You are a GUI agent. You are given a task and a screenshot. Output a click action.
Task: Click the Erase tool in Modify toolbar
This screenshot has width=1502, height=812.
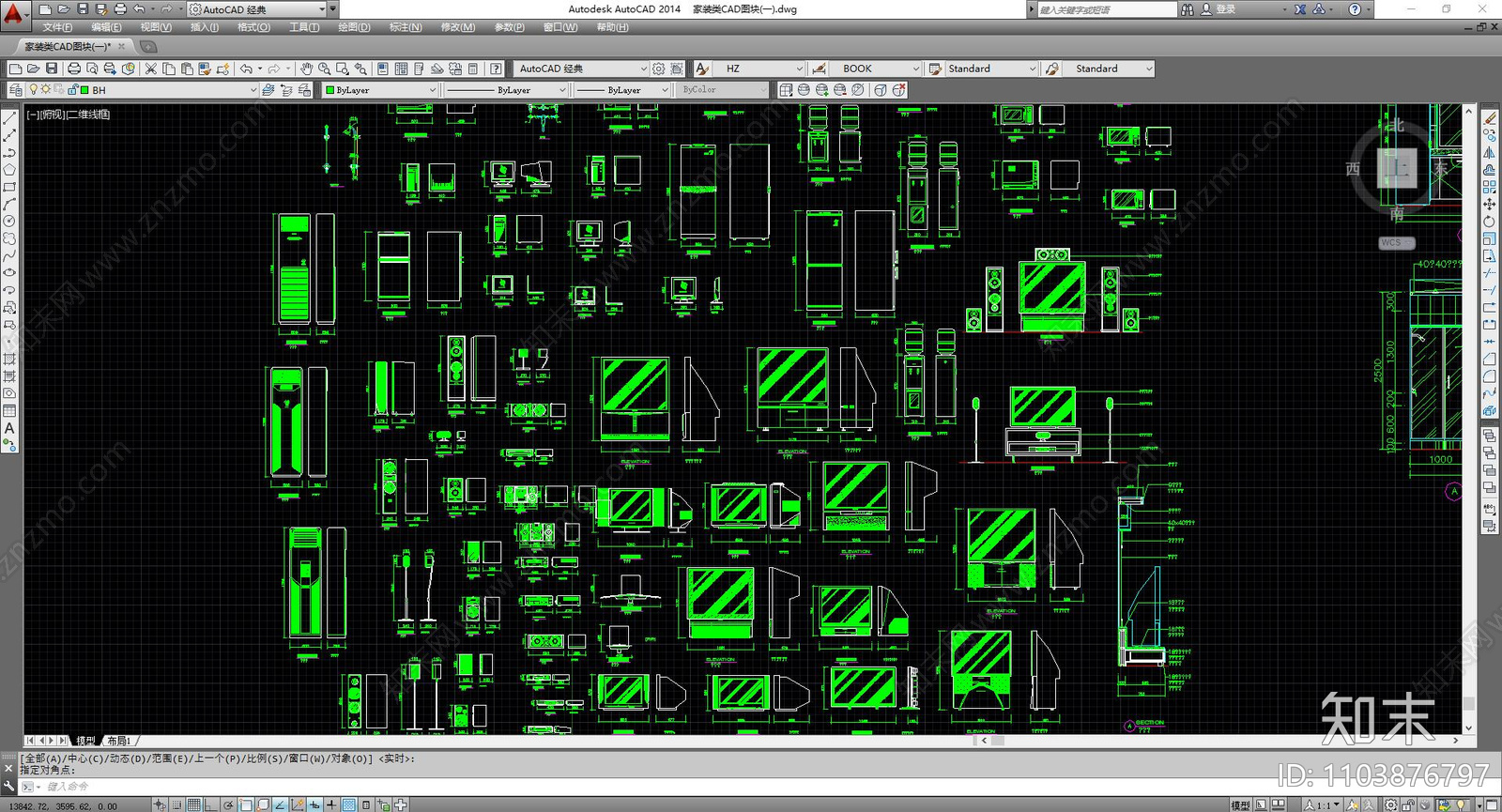[x=1490, y=118]
